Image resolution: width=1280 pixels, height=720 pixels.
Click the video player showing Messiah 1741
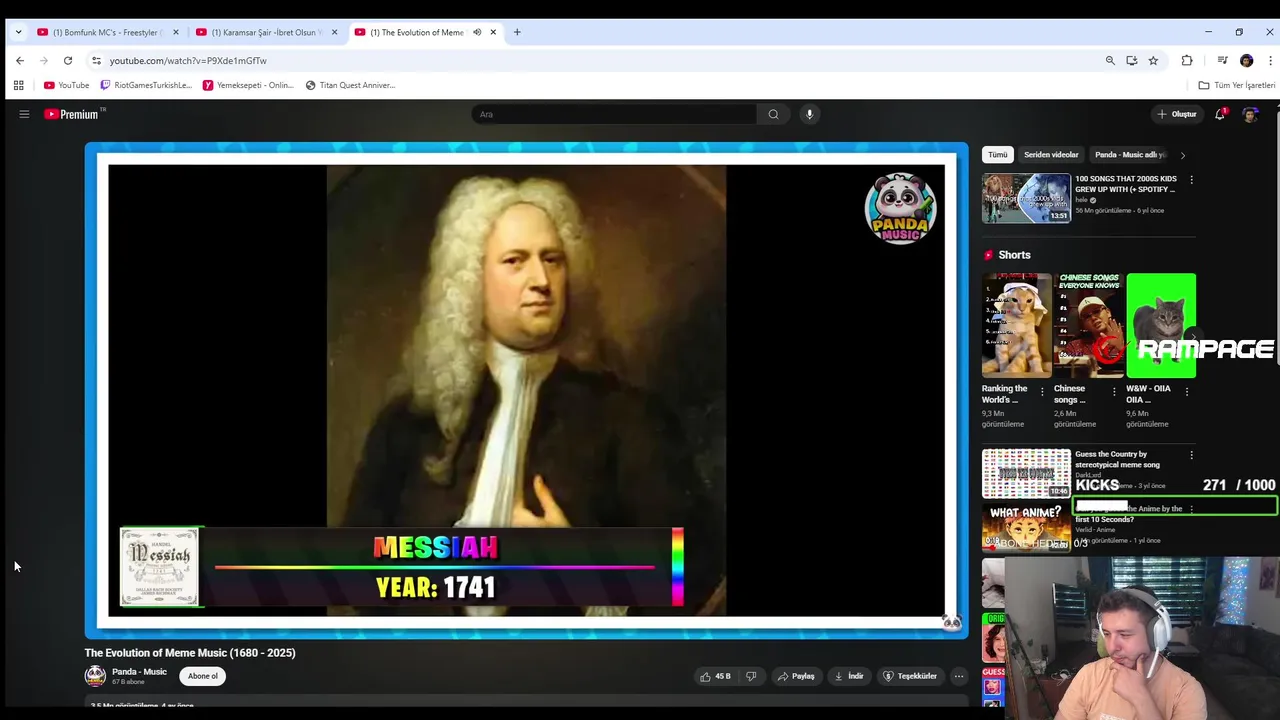click(526, 390)
